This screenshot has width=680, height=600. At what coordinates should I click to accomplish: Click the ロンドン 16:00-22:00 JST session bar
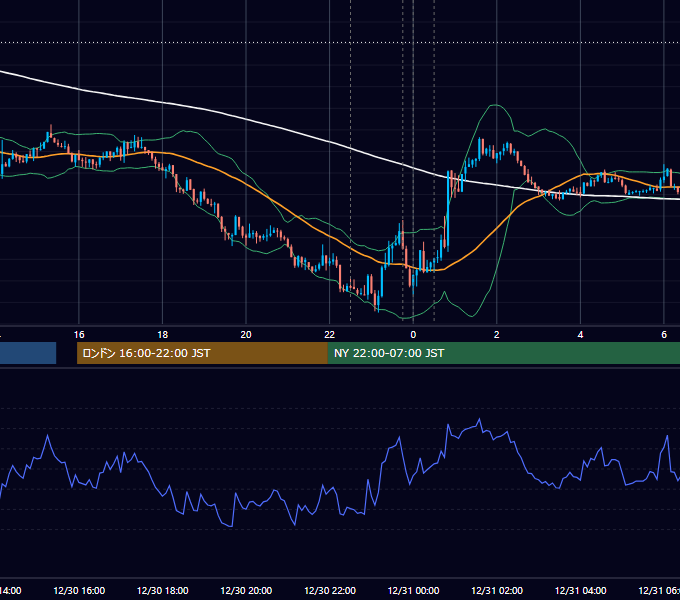click(202, 353)
